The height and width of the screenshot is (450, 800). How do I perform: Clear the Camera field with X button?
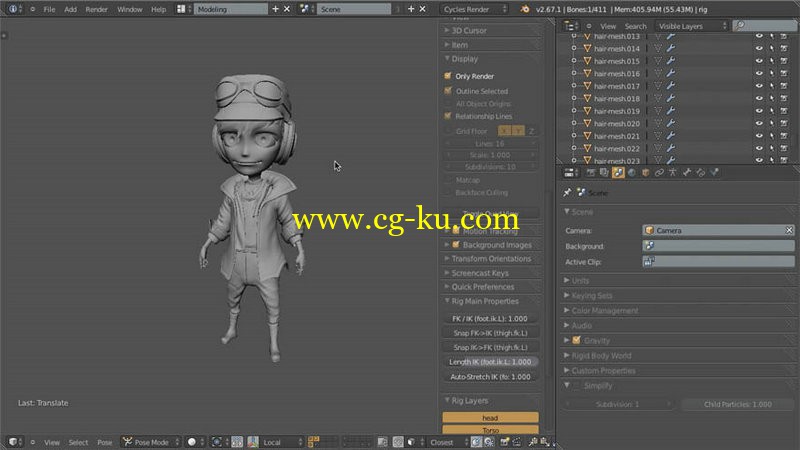pos(789,231)
